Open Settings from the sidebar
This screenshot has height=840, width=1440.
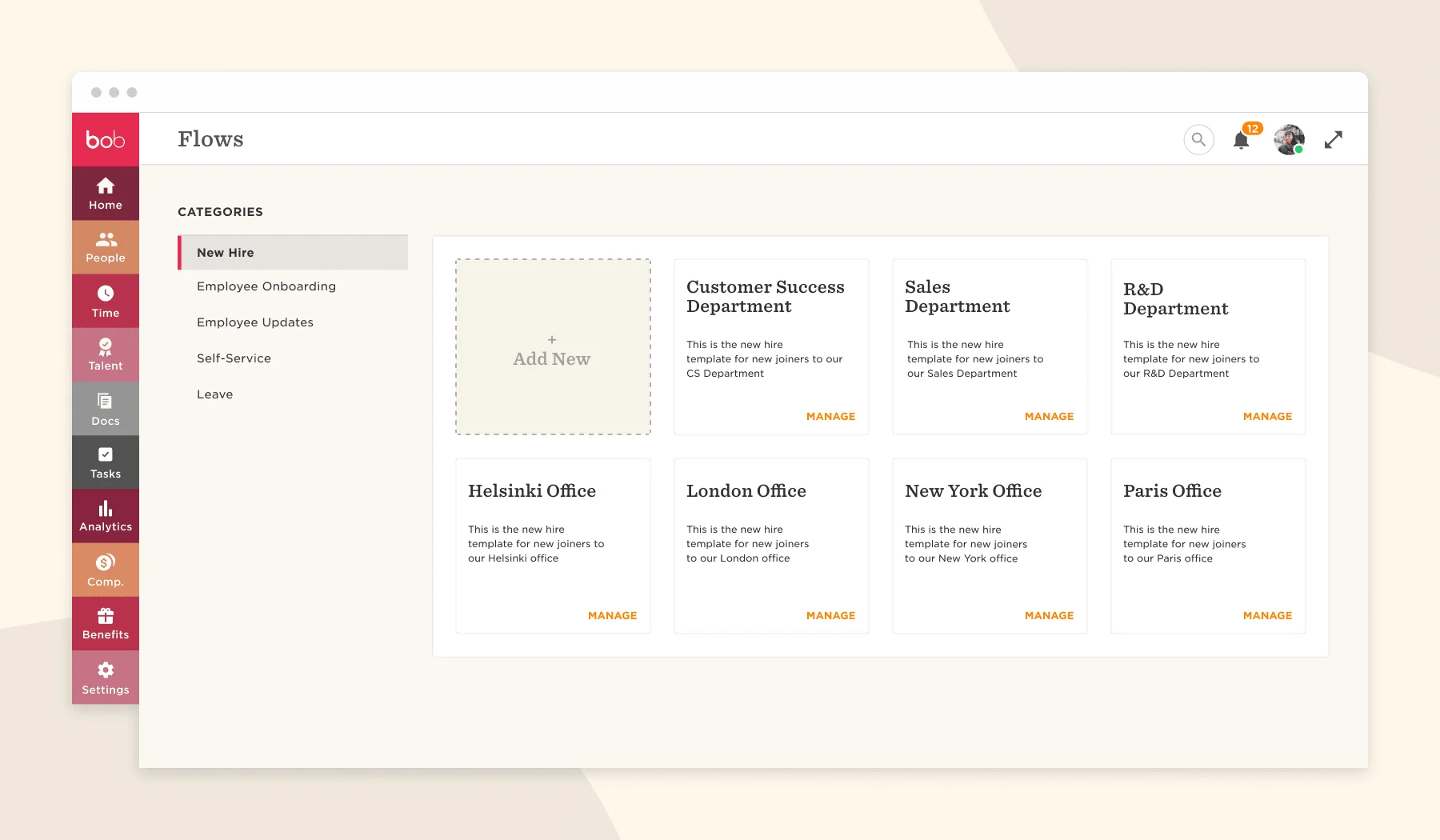106,677
